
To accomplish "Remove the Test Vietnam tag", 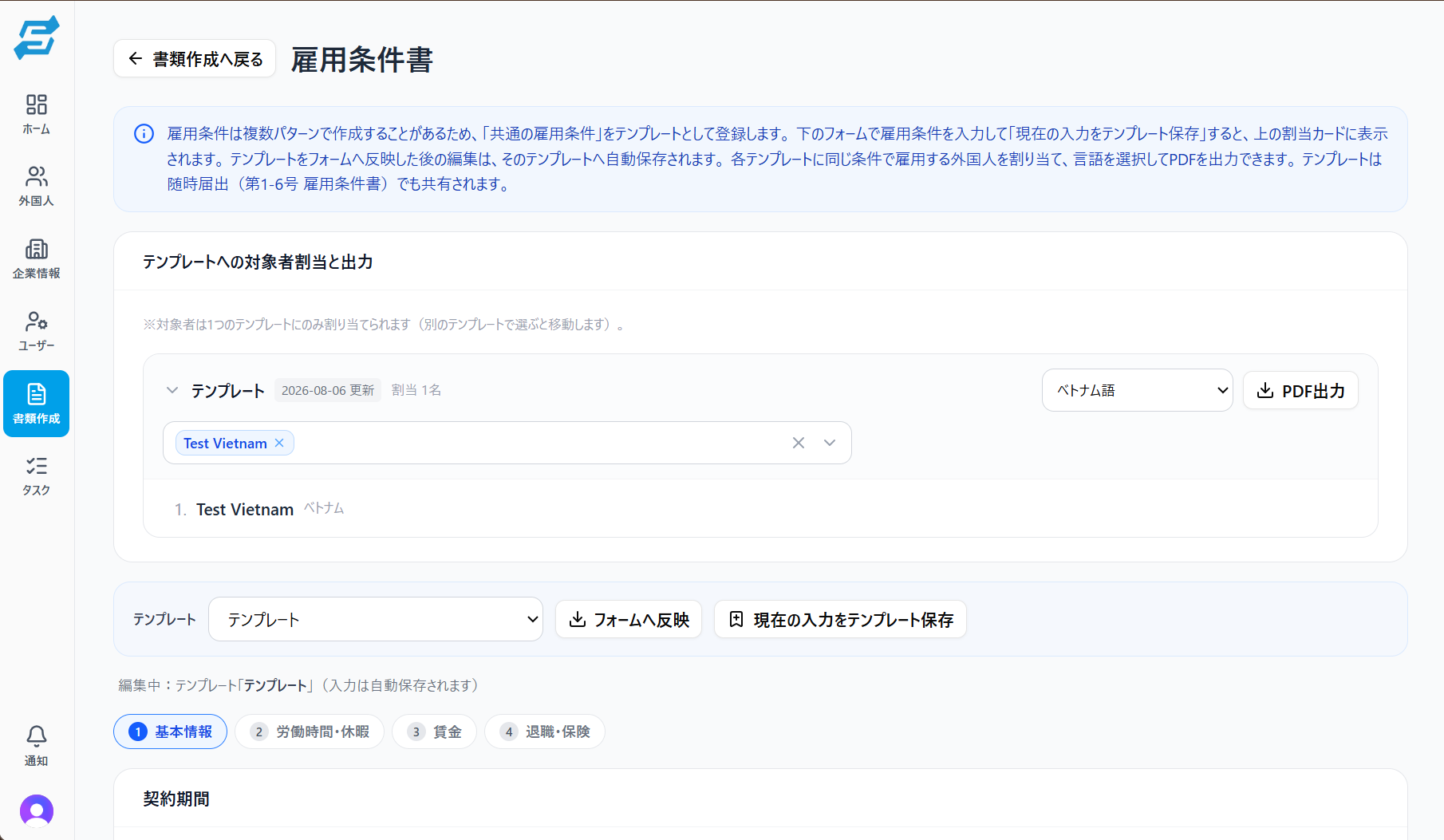I will tap(279, 444).
